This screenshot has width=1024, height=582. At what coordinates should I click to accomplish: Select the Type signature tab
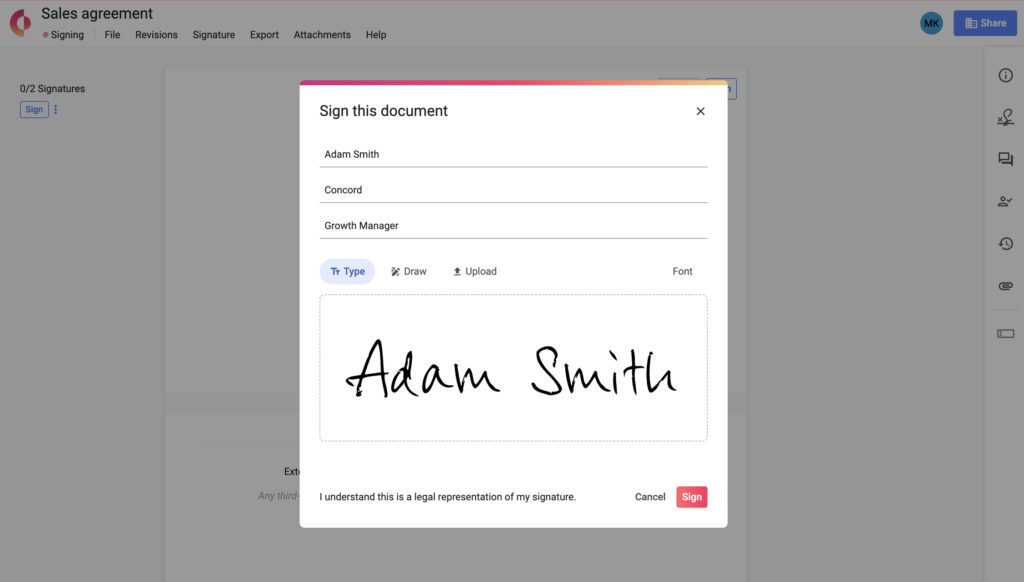347,271
